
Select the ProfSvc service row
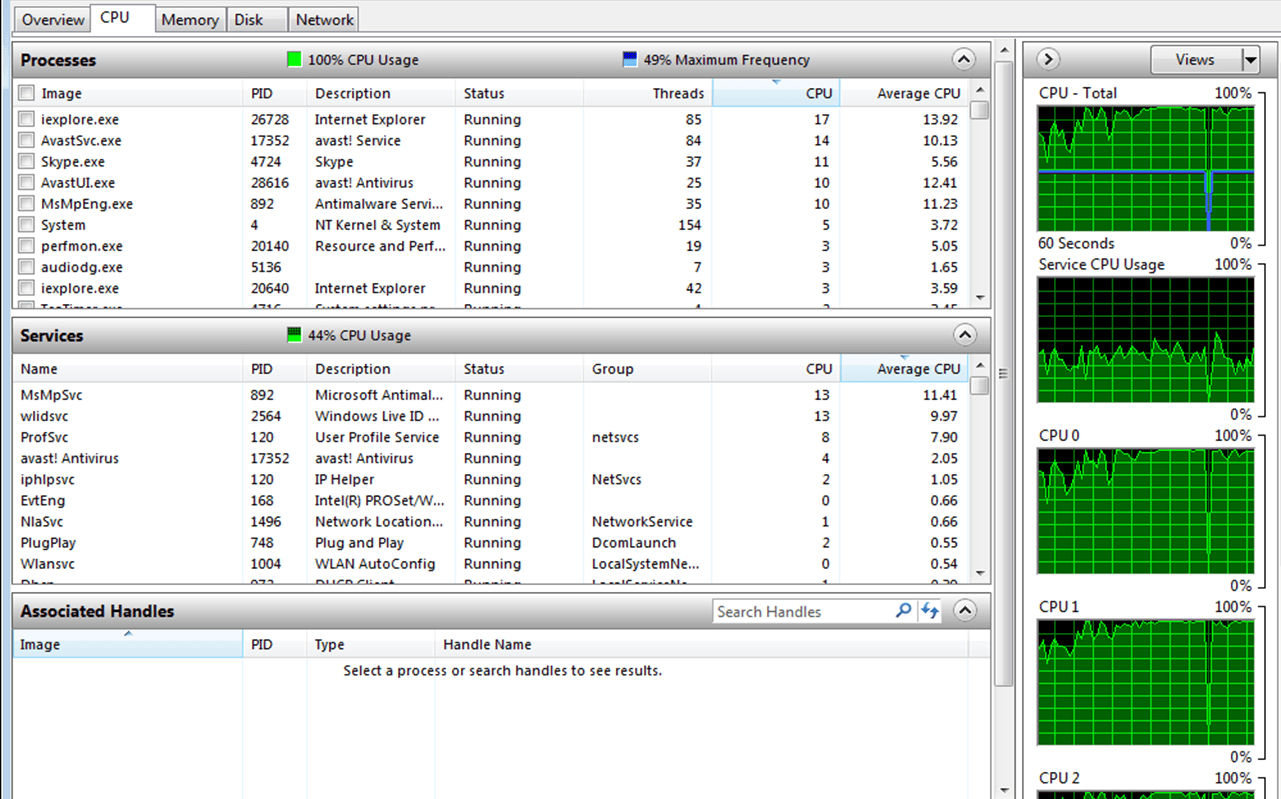[490, 437]
